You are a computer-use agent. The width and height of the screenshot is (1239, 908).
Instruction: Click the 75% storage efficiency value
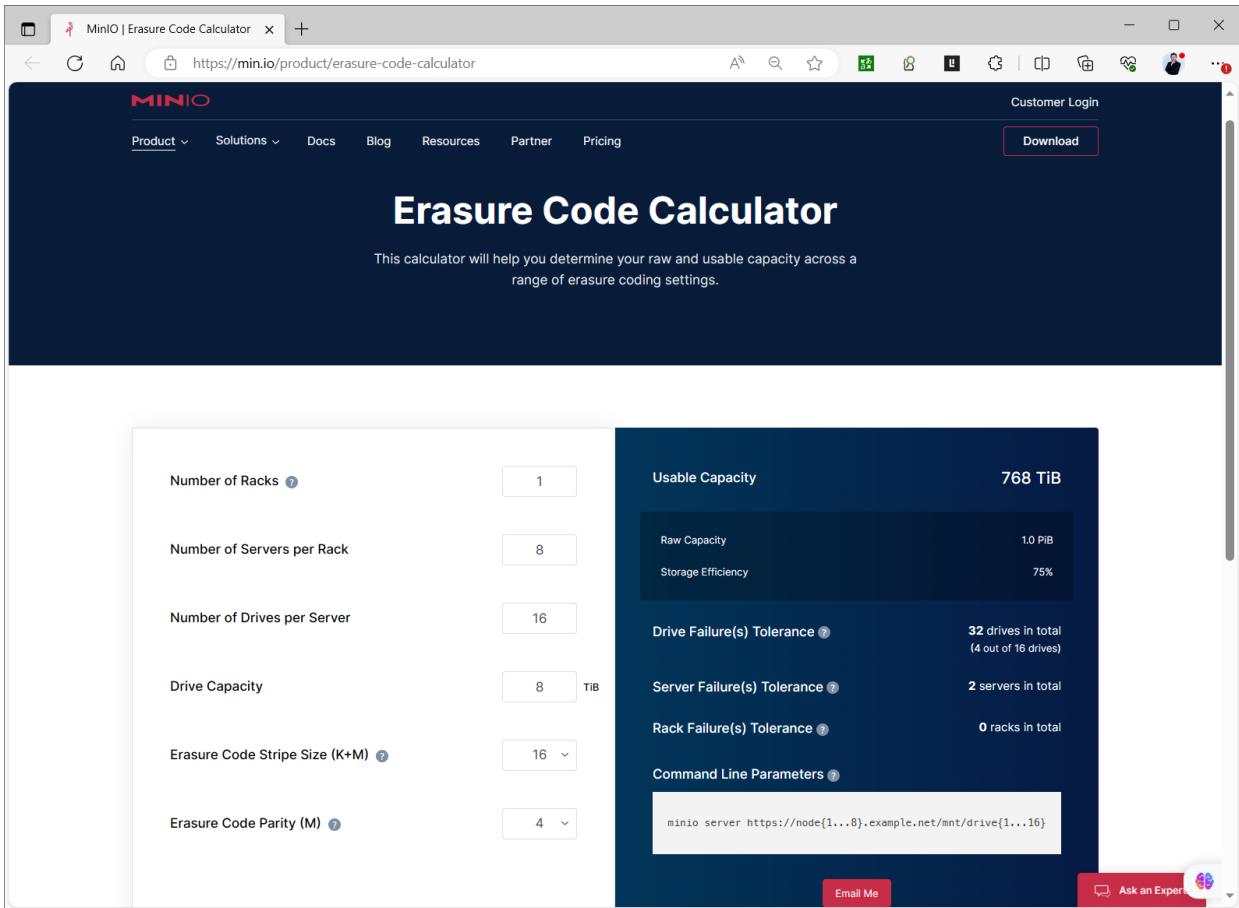1043,572
